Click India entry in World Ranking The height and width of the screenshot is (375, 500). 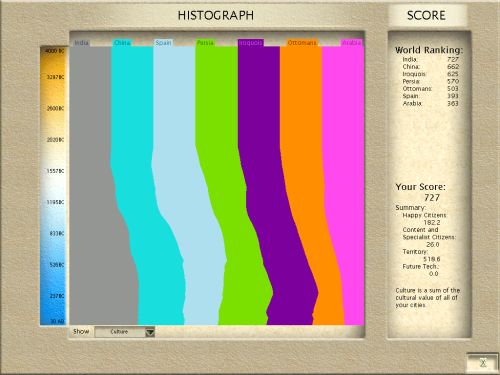[430, 59]
